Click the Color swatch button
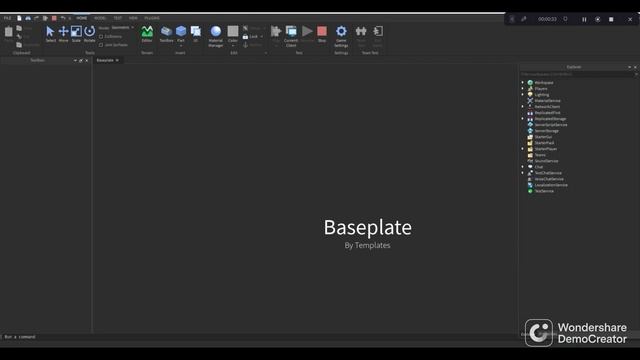Image resolution: width=640 pixels, height=360 pixels. [x=233, y=31]
